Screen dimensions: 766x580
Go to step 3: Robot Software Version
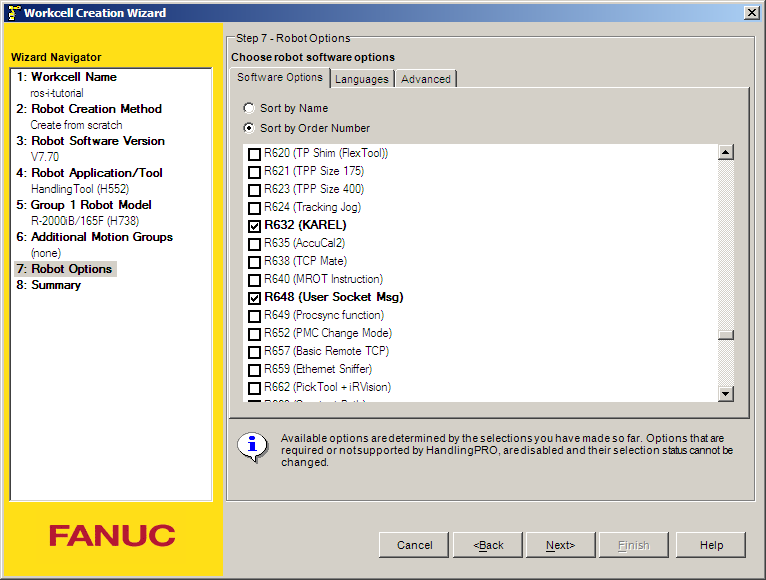pos(90,141)
